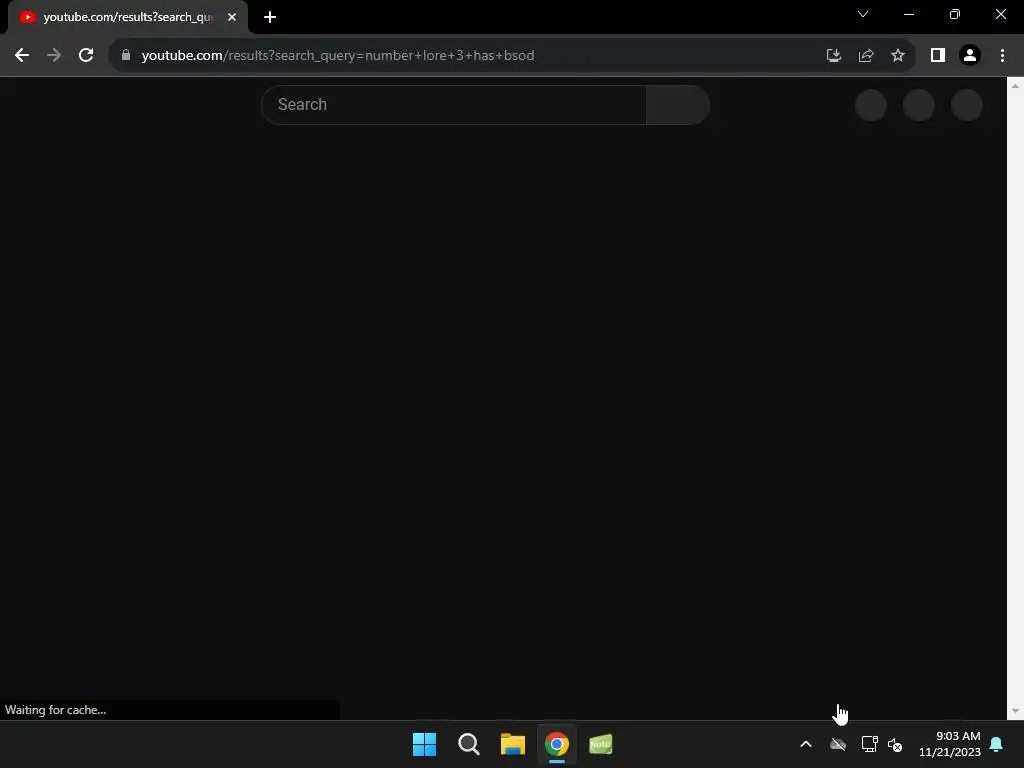Viewport: 1024px width, 768px height.
Task: Click the OneDrive cloud tray icon
Action: (838, 744)
